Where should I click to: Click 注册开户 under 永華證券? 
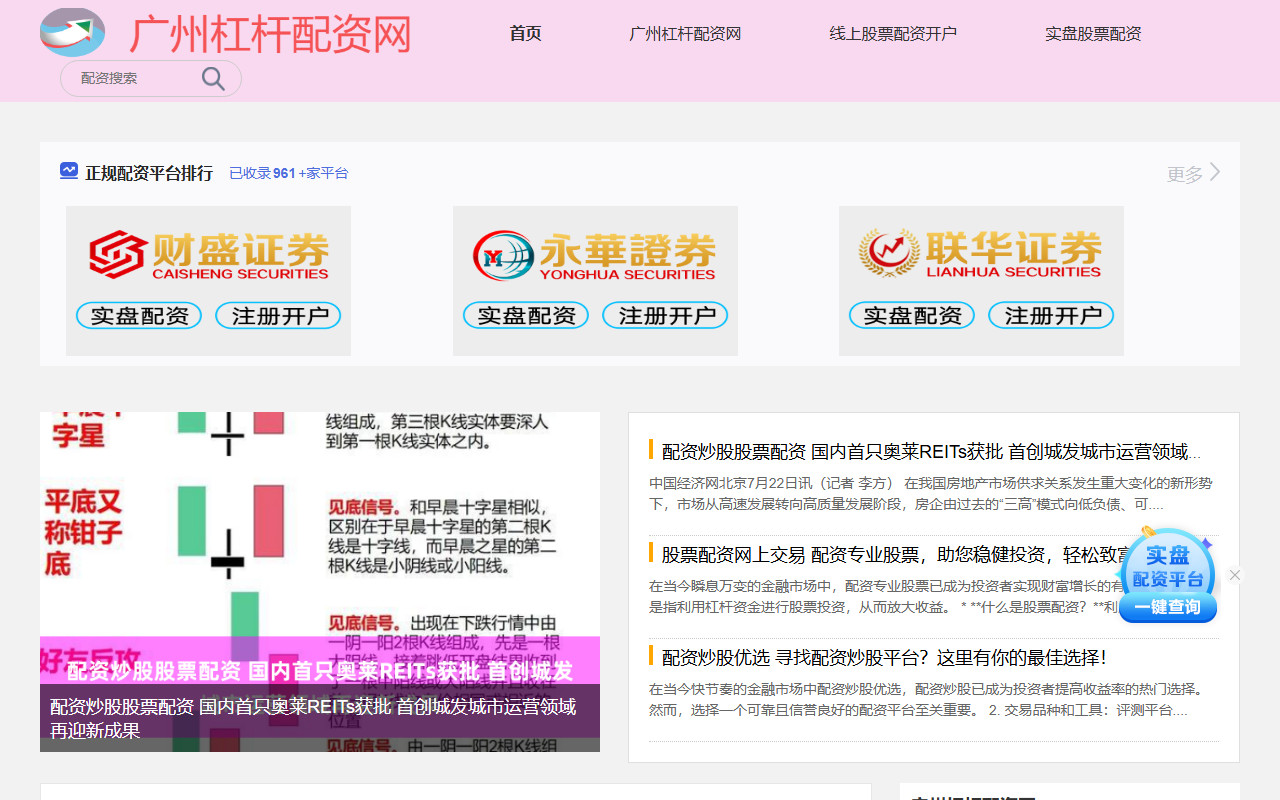[x=665, y=316]
